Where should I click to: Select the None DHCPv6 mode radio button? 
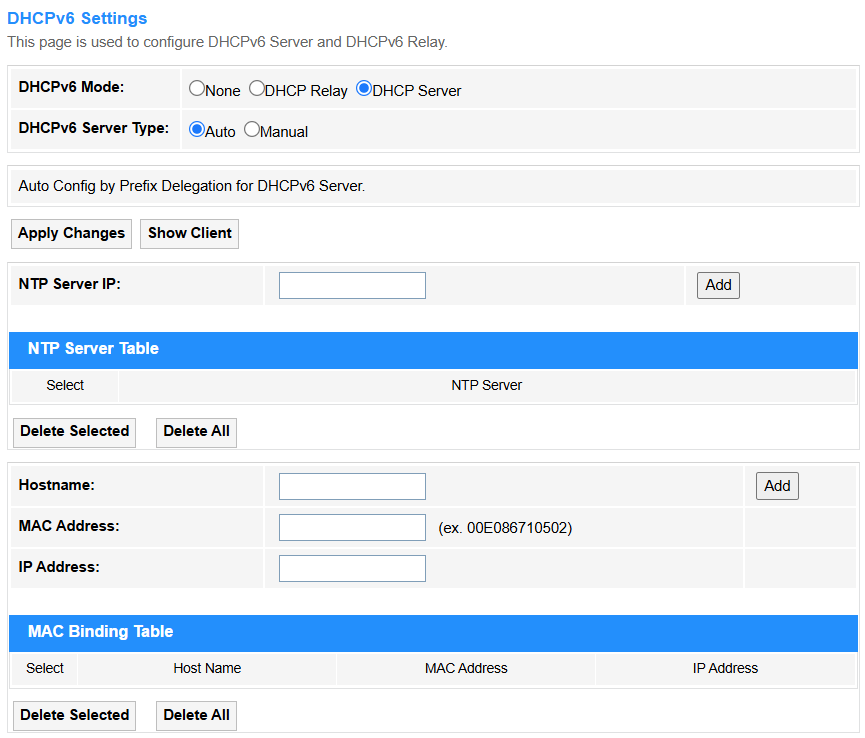click(197, 88)
